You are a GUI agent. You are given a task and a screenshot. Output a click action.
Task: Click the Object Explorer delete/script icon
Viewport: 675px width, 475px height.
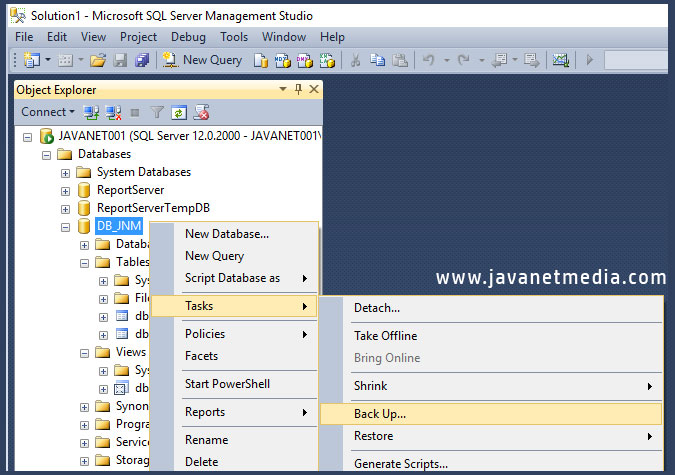click(201, 113)
